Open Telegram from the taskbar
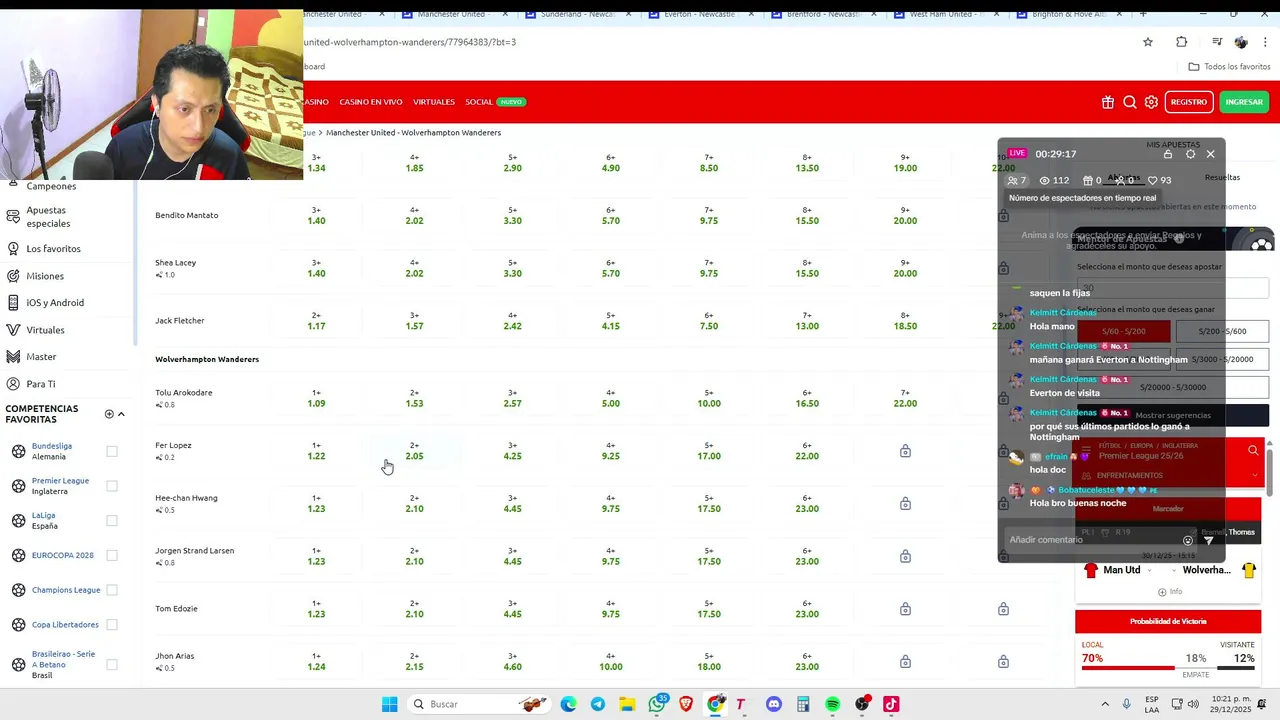The width and height of the screenshot is (1280, 720). click(598, 704)
